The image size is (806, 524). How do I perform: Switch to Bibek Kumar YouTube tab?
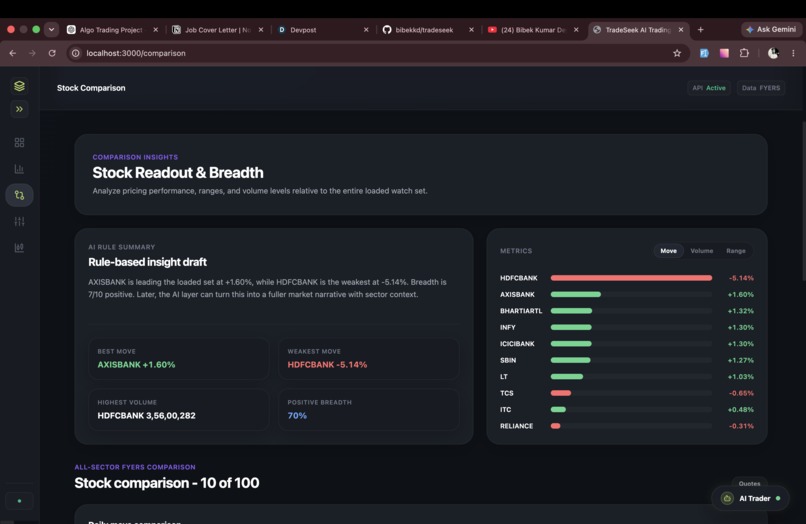coord(534,30)
